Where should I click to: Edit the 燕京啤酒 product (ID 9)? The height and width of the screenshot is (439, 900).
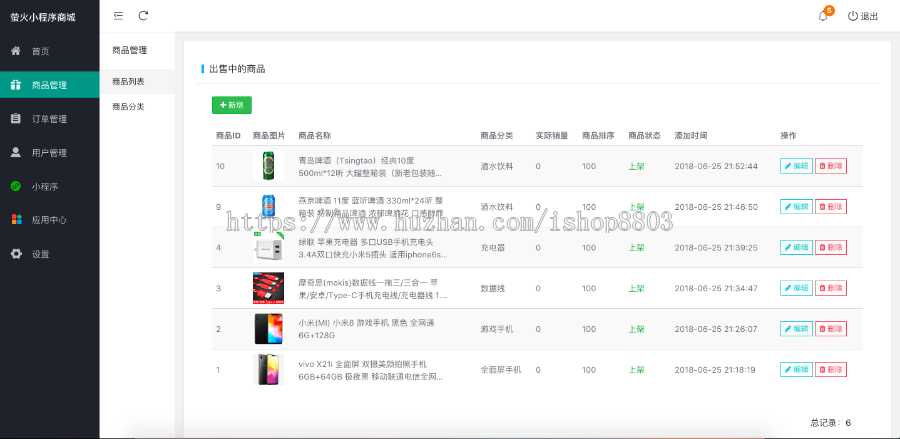coord(796,207)
